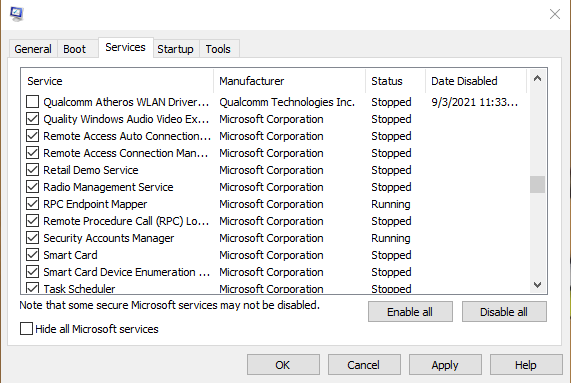Click the Enable all button
The image size is (571, 383).
click(410, 312)
